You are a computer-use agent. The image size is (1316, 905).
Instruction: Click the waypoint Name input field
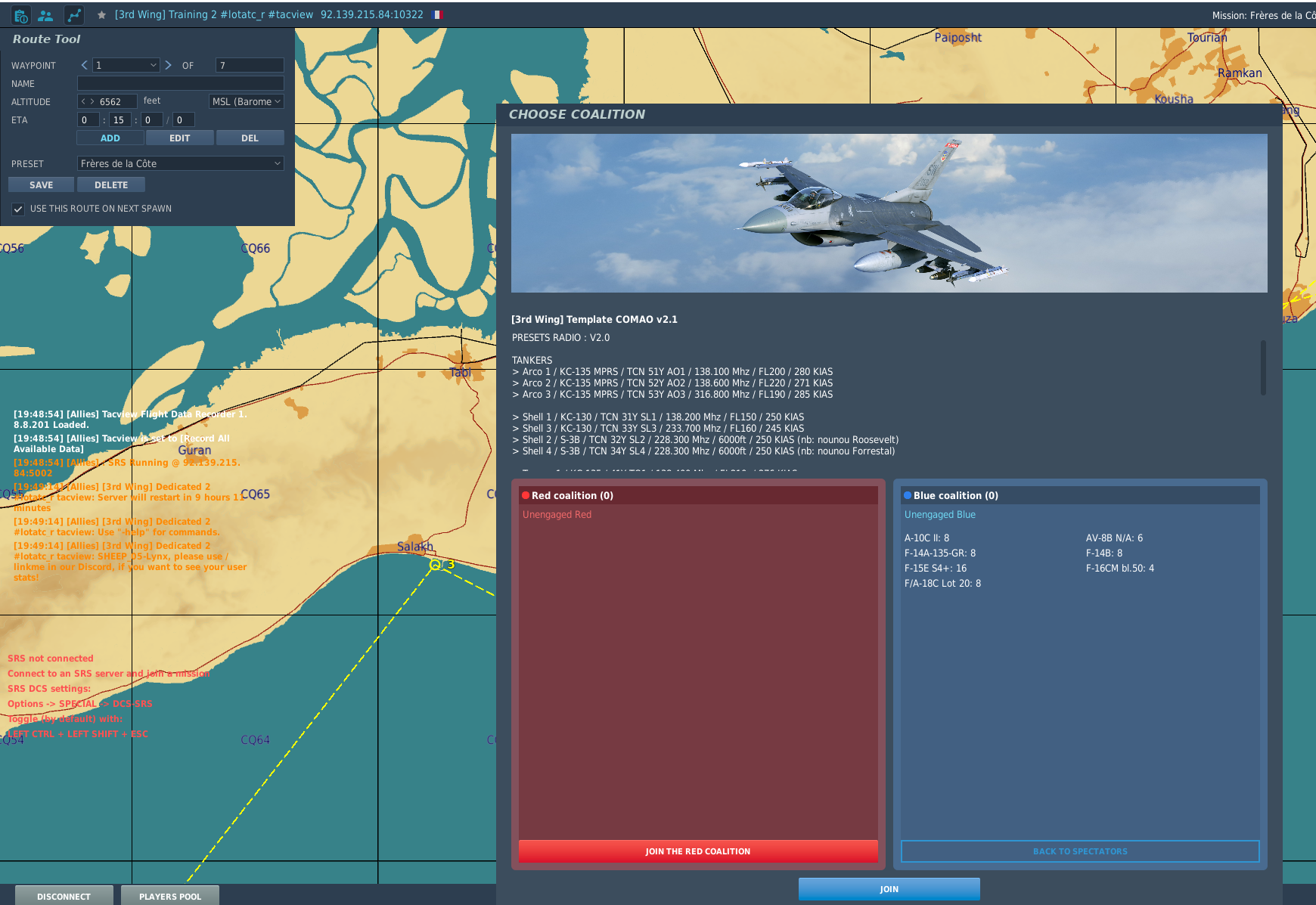point(180,83)
